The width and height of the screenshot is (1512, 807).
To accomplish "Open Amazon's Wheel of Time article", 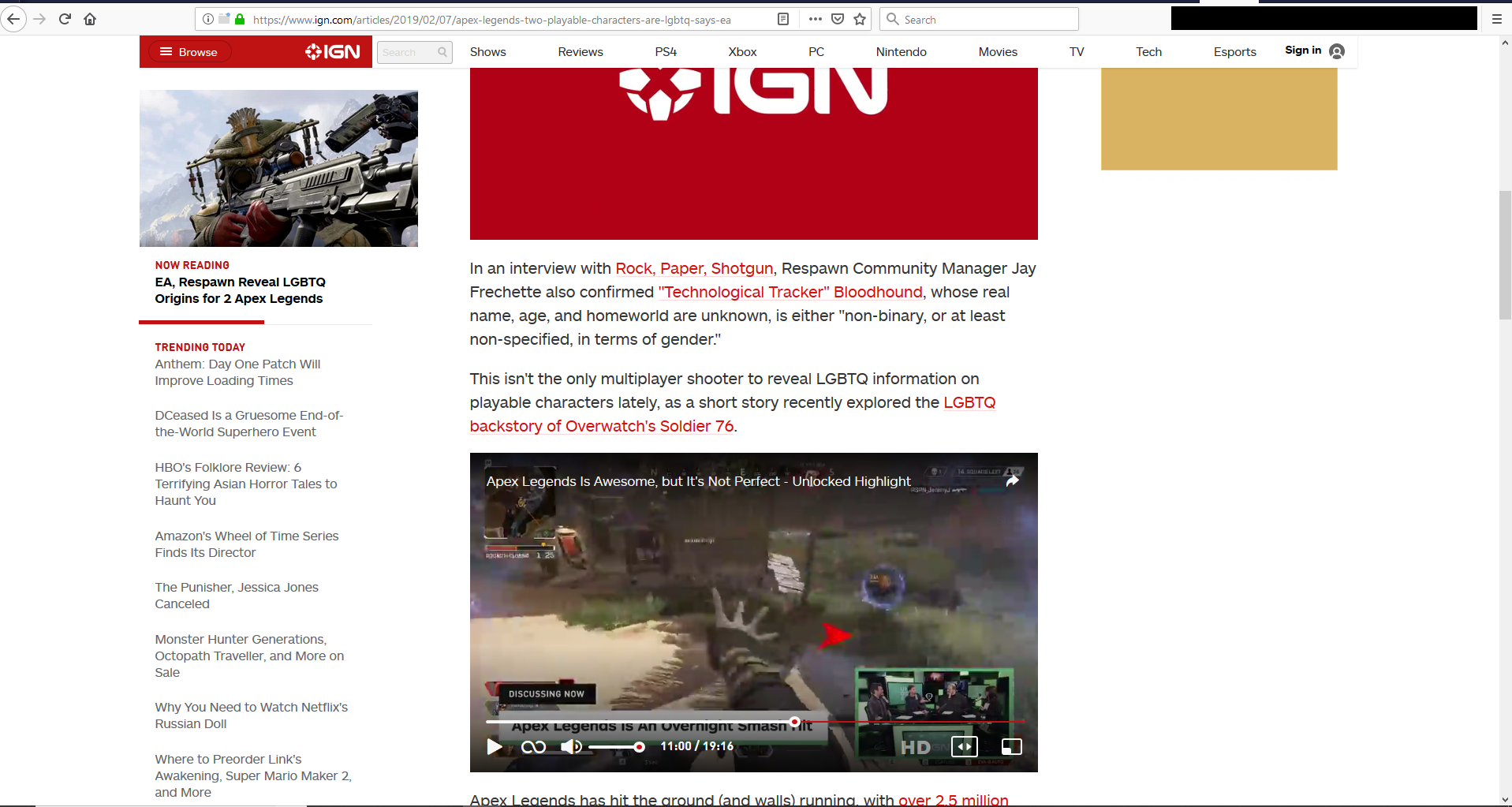I will pyautogui.click(x=247, y=544).
